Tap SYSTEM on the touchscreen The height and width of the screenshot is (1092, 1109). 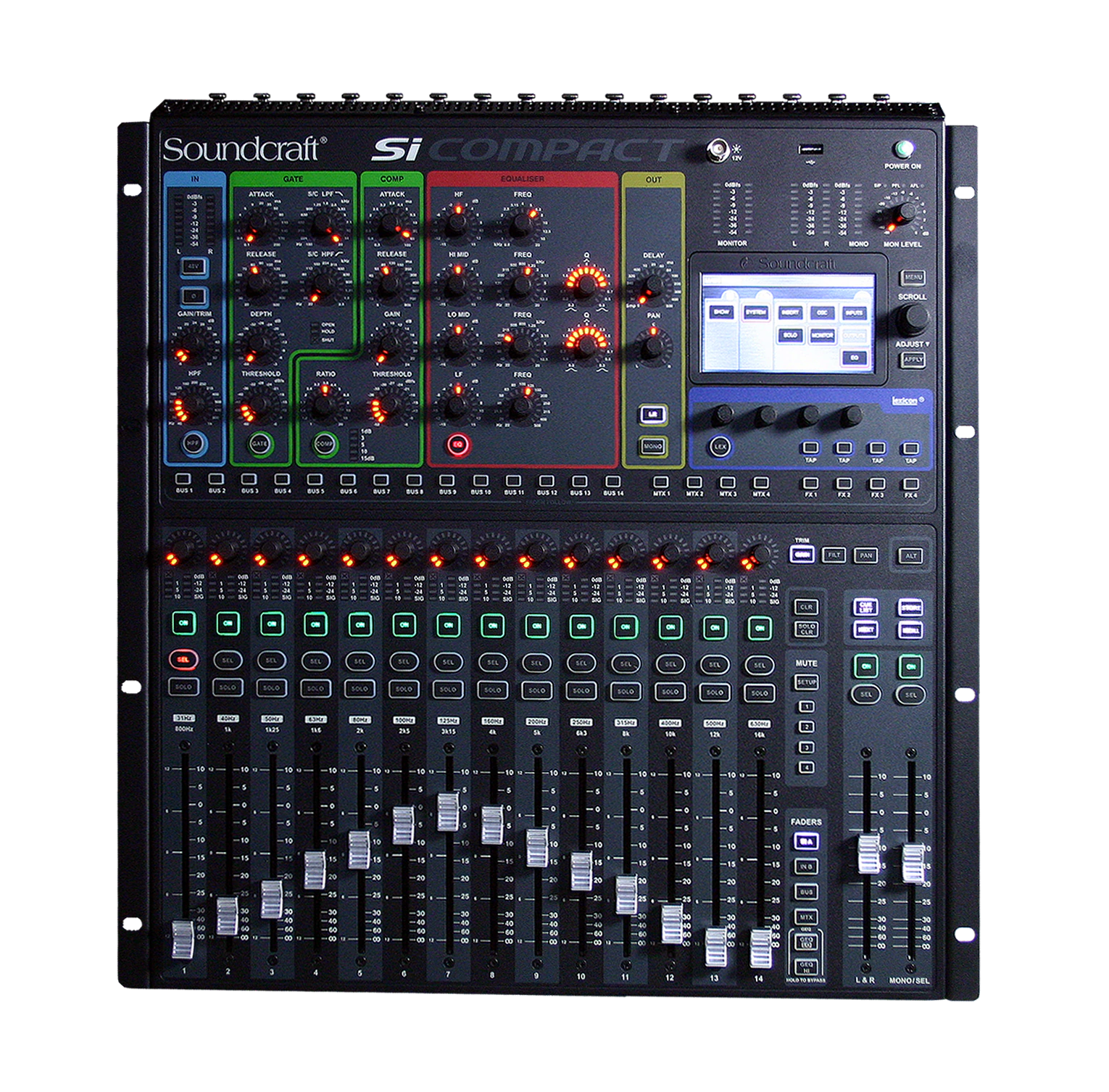pyautogui.click(x=755, y=312)
